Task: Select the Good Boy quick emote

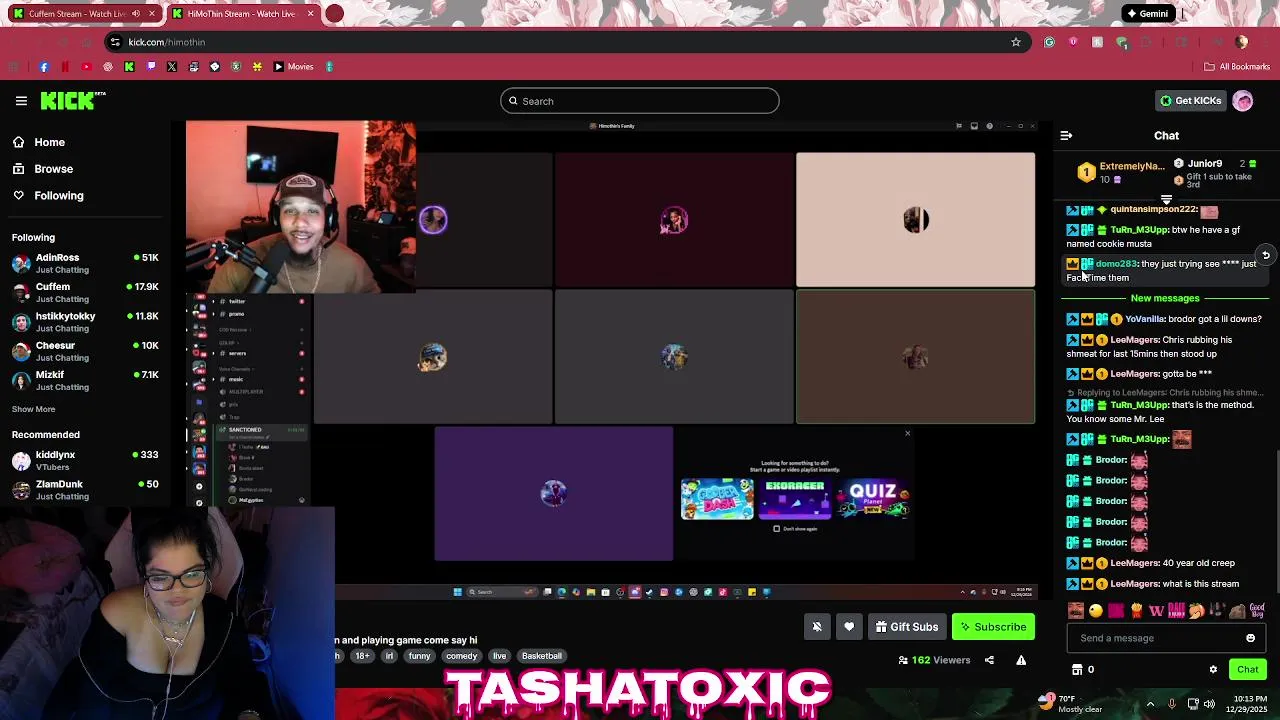Action: click(x=1257, y=610)
